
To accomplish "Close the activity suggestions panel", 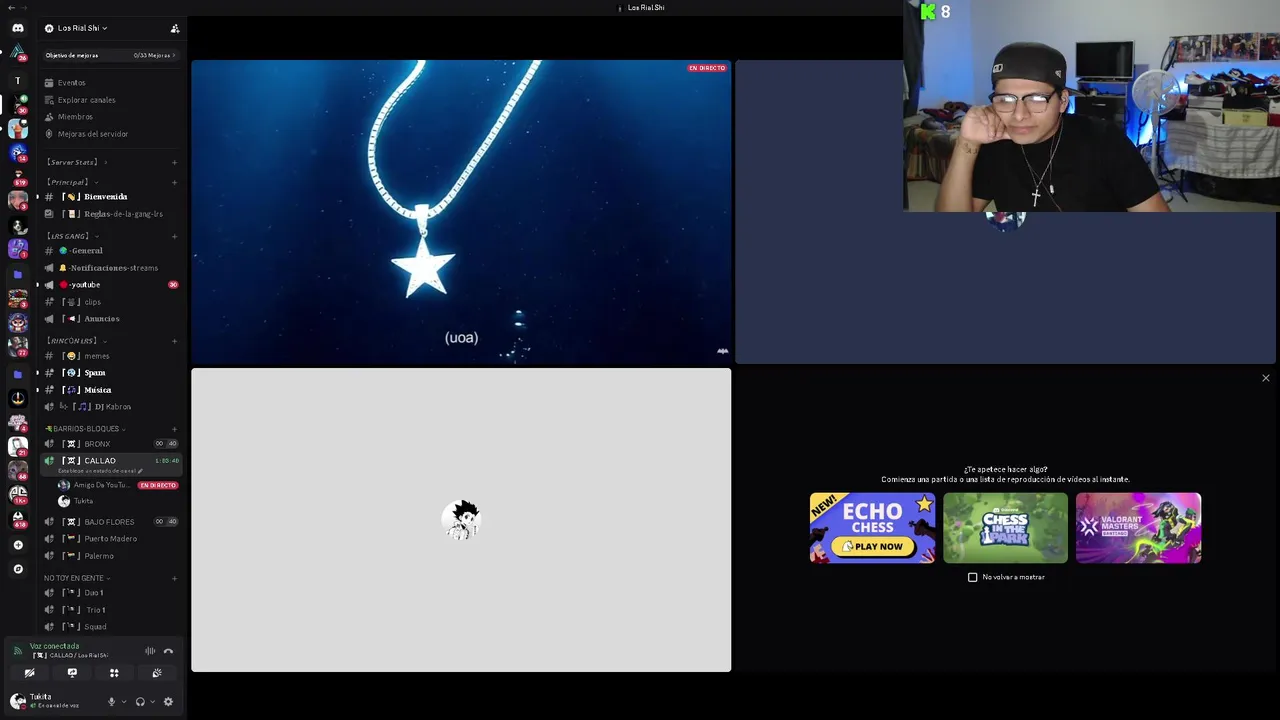I will pyautogui.click(x=1265, y=378).
